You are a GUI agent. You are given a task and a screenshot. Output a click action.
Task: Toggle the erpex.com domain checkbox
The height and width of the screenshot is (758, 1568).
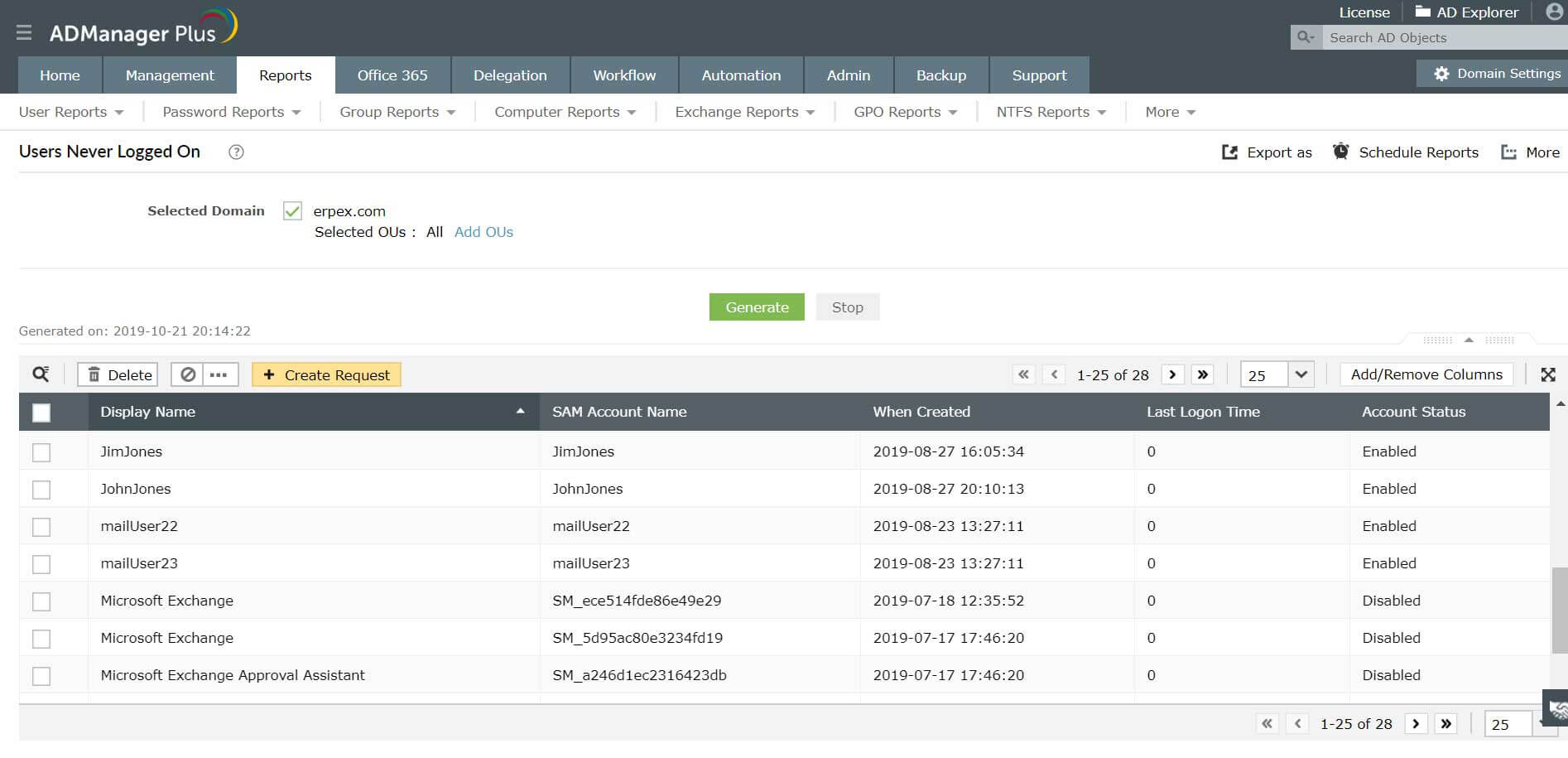point(292,210)
